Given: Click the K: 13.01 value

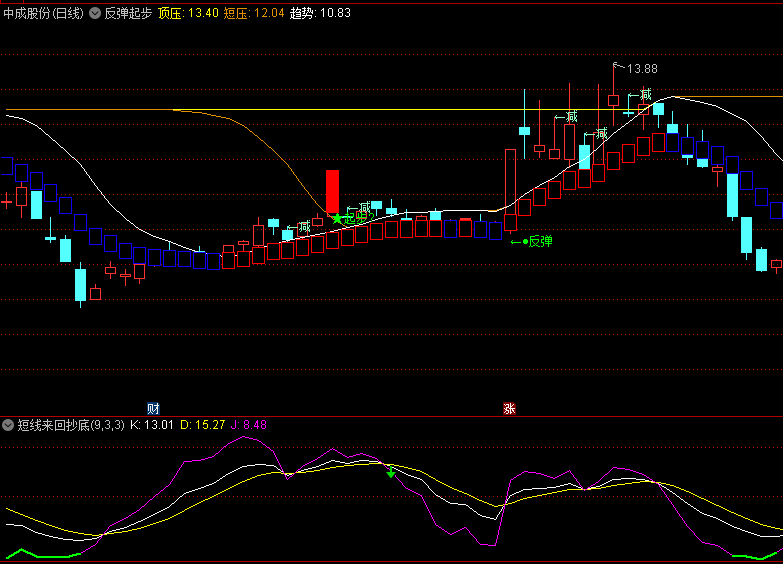Looking at the screenshot, I should 152,425.
